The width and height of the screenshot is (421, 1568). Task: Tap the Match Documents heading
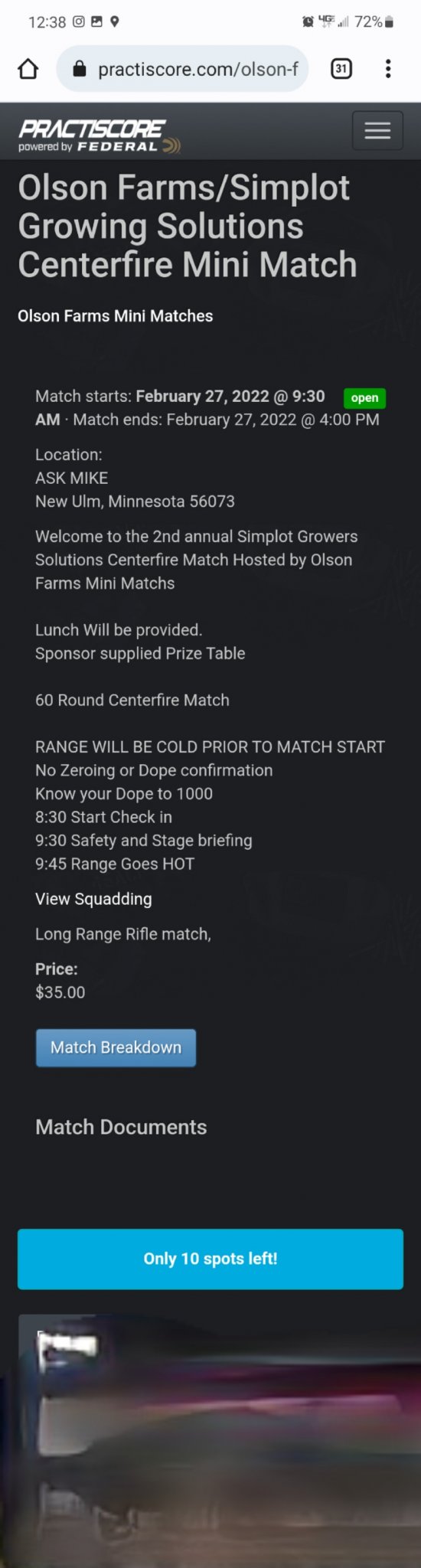coord(121,1127)
